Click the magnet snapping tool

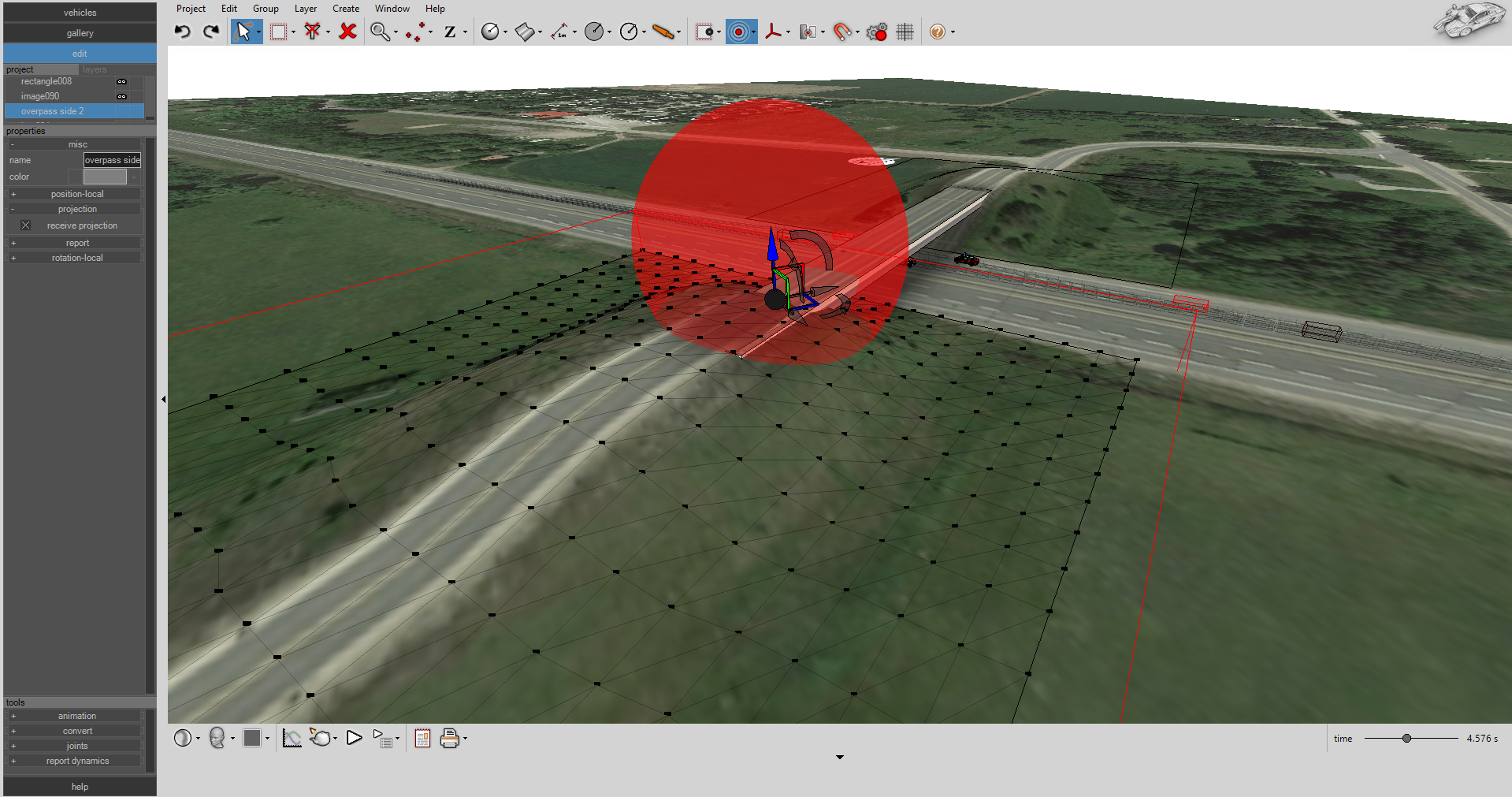841,32
